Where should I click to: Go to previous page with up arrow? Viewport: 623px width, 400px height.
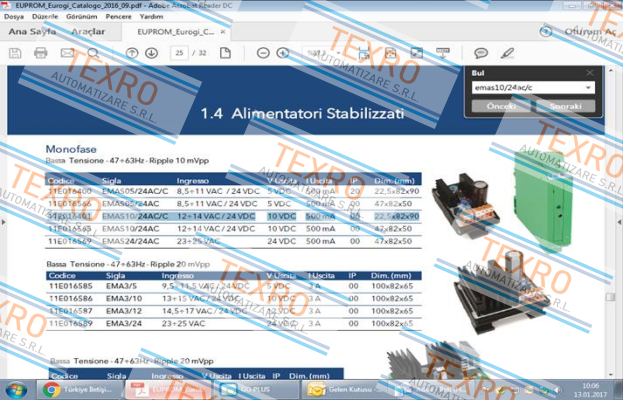pyautogui.click(x=132, y=53)
